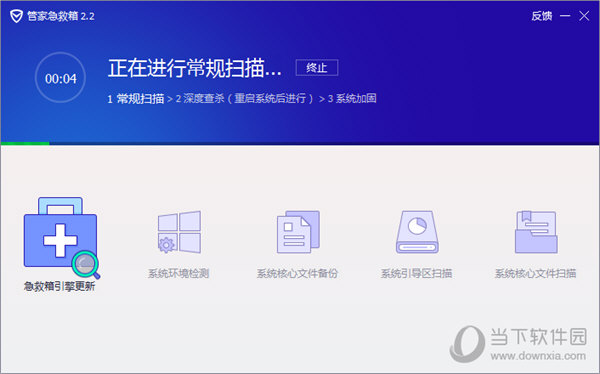Click the 系统核心文件扫描 label
This screenshot has height=374, width=600.
(535, 273)
